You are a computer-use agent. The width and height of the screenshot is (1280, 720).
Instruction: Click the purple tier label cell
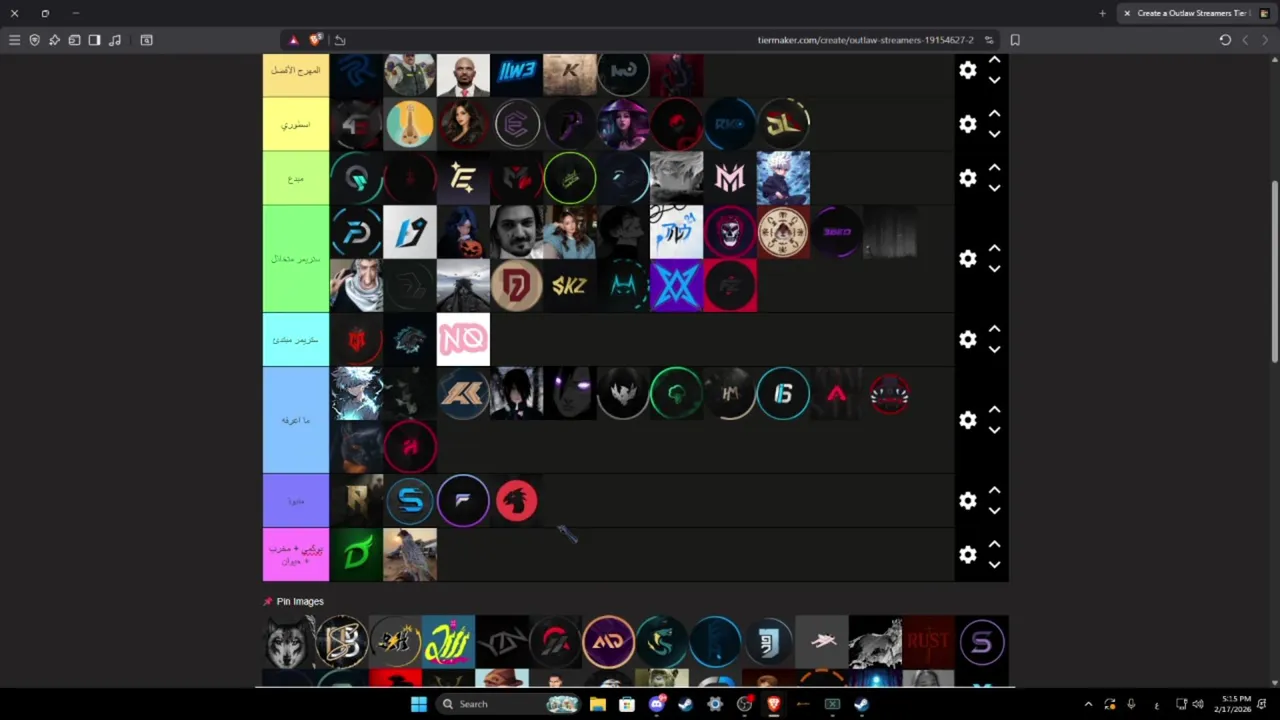pos(296,501)
